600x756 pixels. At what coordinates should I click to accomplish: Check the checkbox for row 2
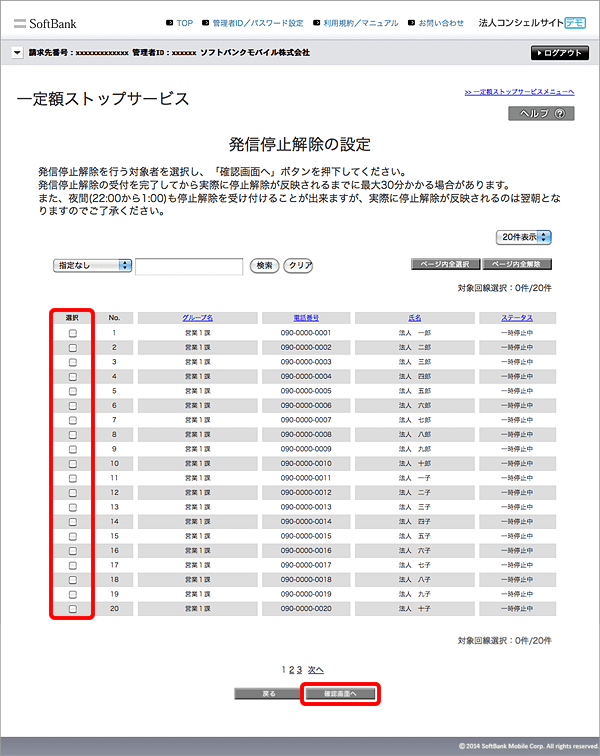[x=72, y=348]
